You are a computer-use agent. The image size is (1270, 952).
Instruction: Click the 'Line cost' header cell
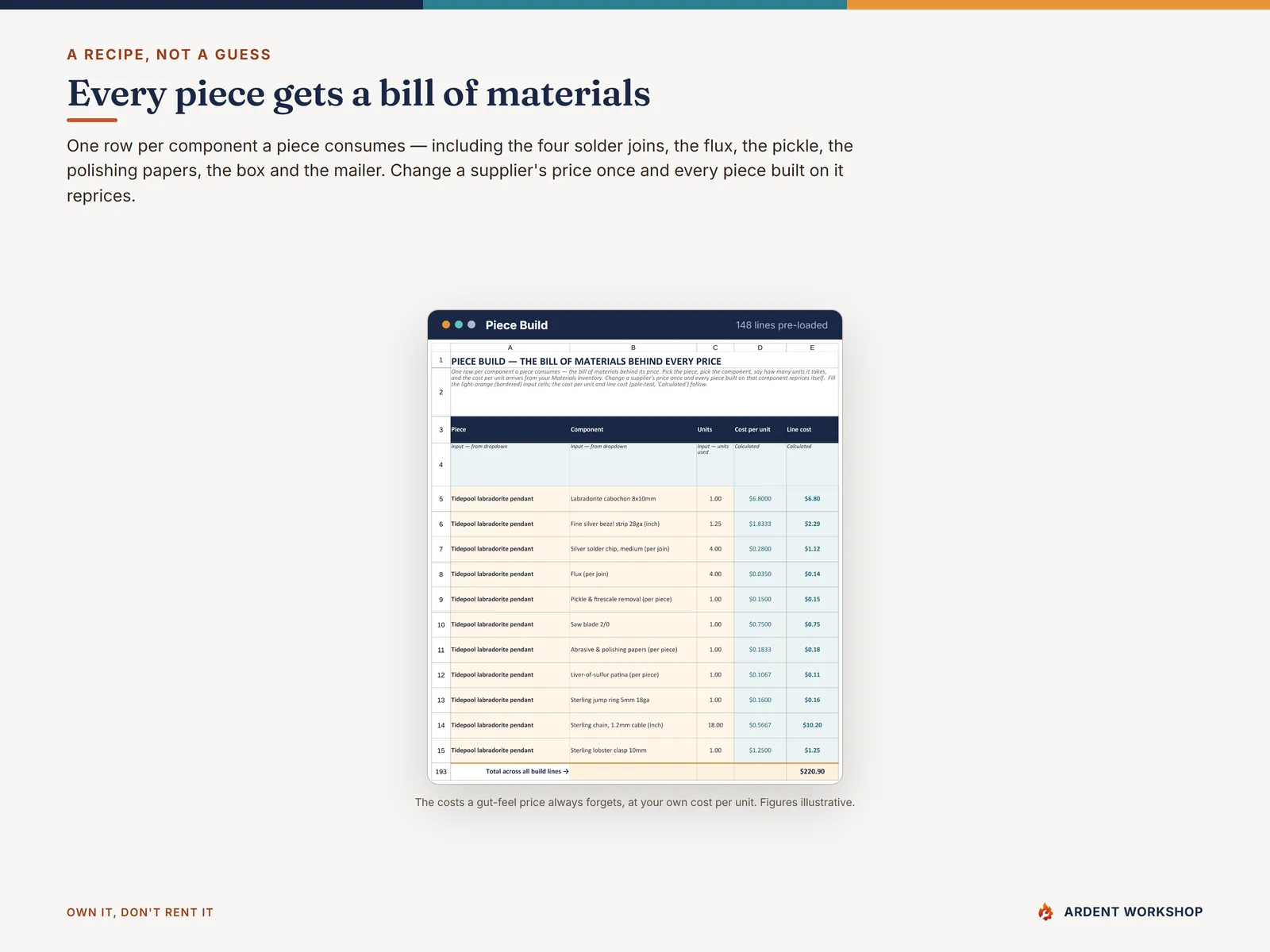pyautogui.click(x=812, y=429)
